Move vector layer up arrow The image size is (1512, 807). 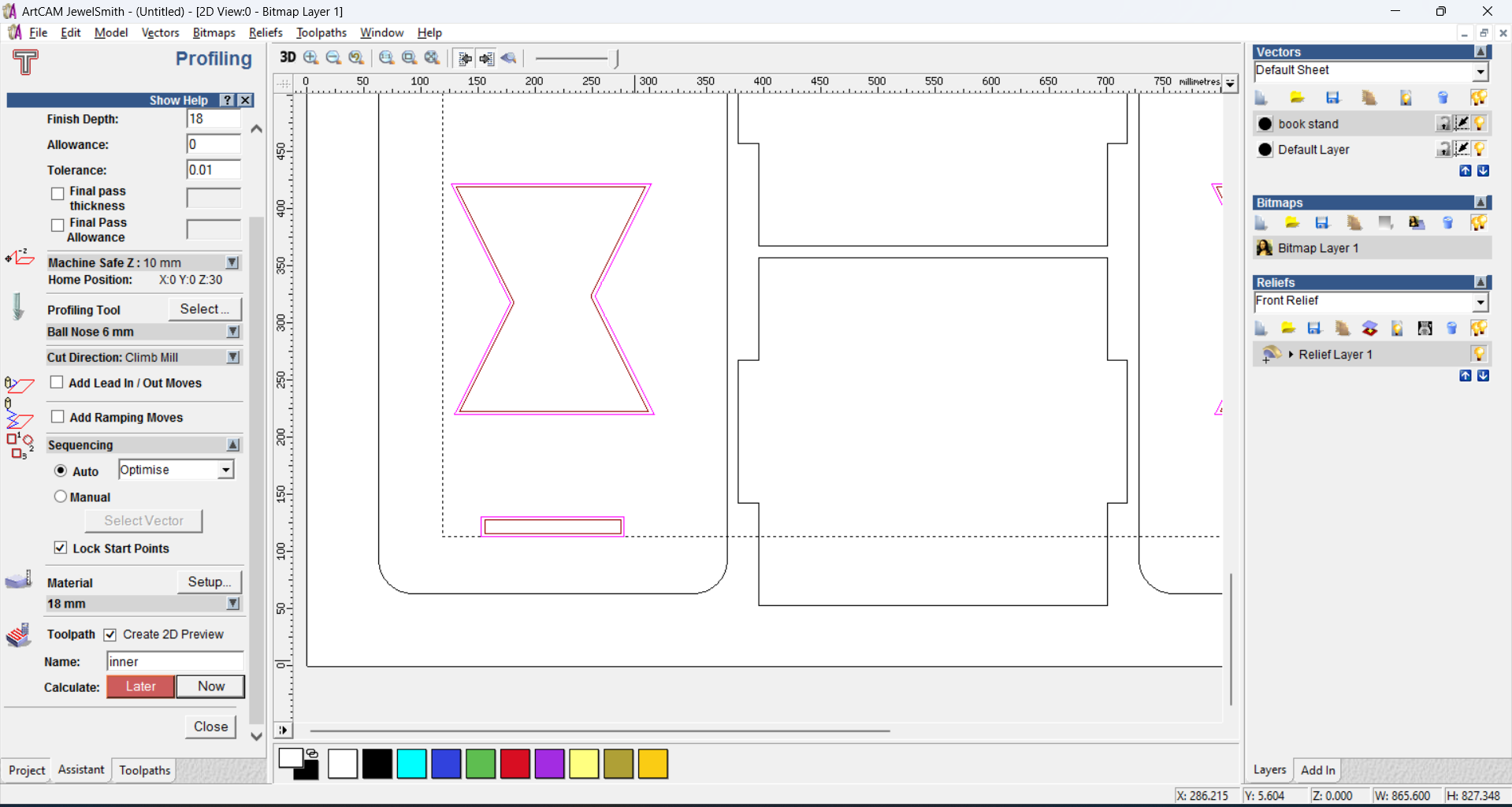point(1465,170)
